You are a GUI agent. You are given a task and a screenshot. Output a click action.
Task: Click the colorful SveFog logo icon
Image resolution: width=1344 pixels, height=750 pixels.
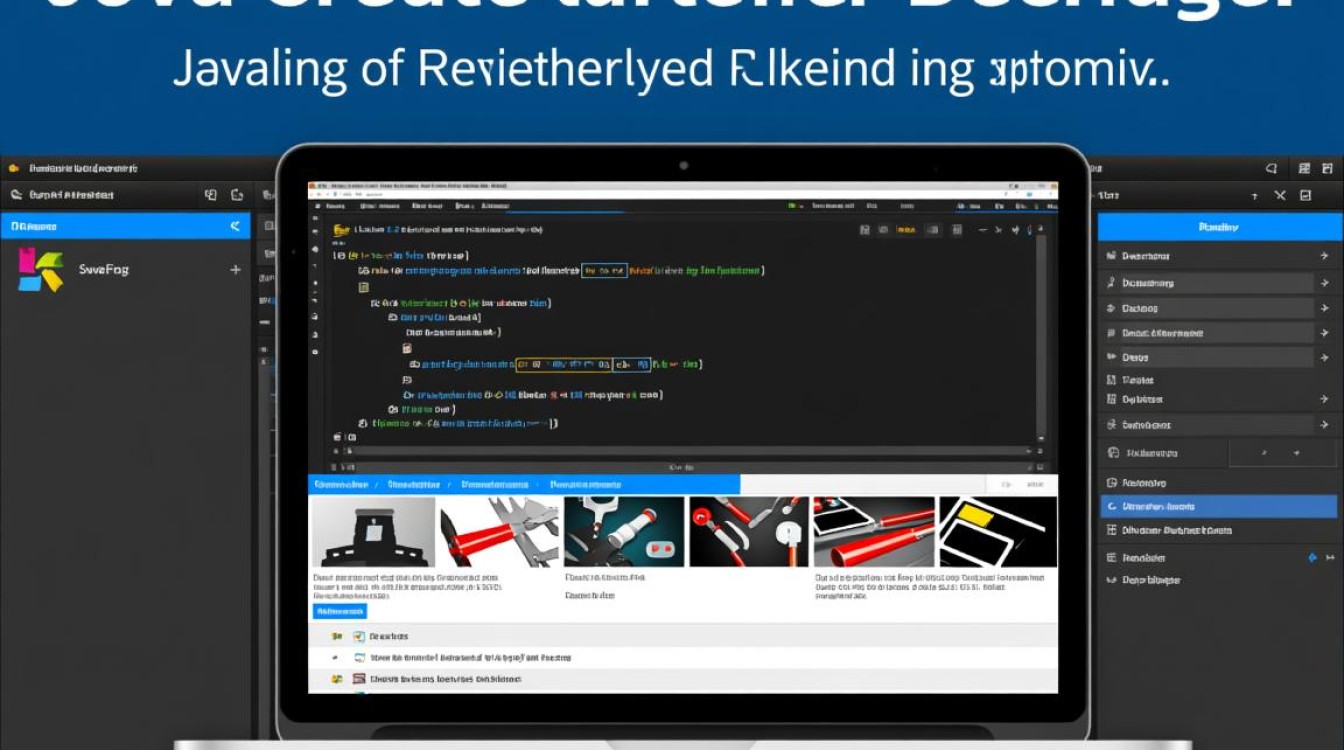pos(40,269)
